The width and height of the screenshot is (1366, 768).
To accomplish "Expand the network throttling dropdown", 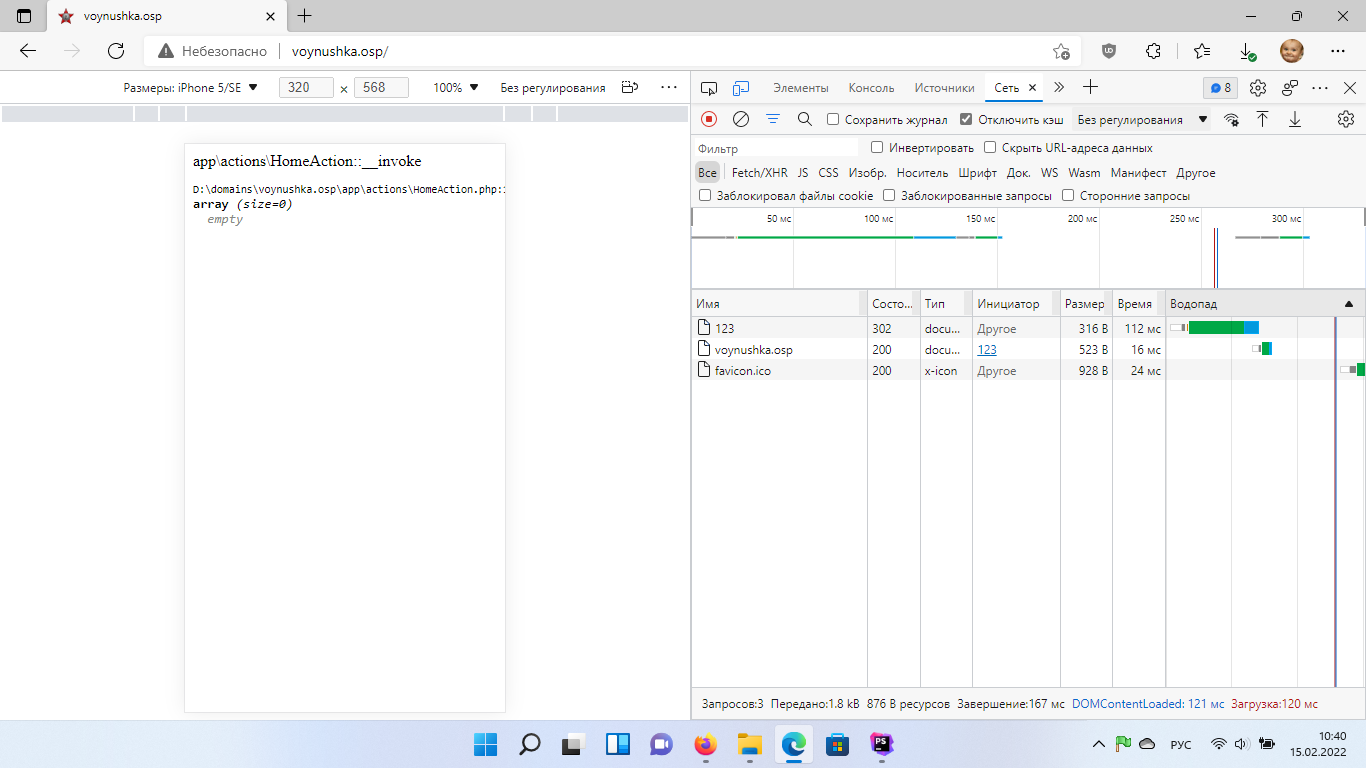I will click(1141, 119).
